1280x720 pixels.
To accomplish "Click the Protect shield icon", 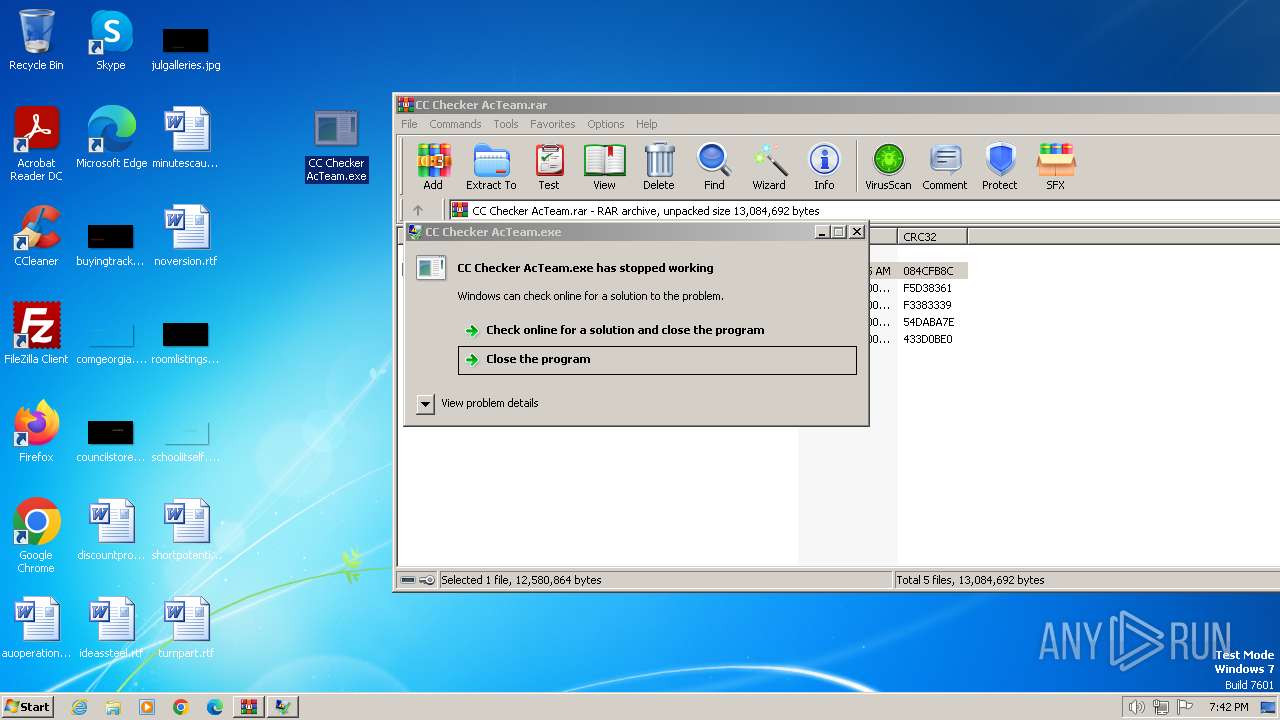I will [x=999, y=166].
